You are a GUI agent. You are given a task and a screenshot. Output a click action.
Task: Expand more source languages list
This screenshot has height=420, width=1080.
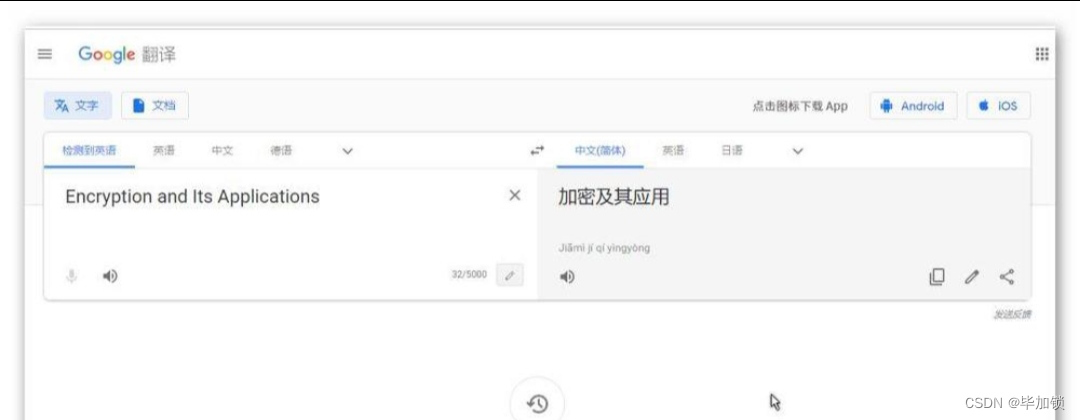(348, 151)
